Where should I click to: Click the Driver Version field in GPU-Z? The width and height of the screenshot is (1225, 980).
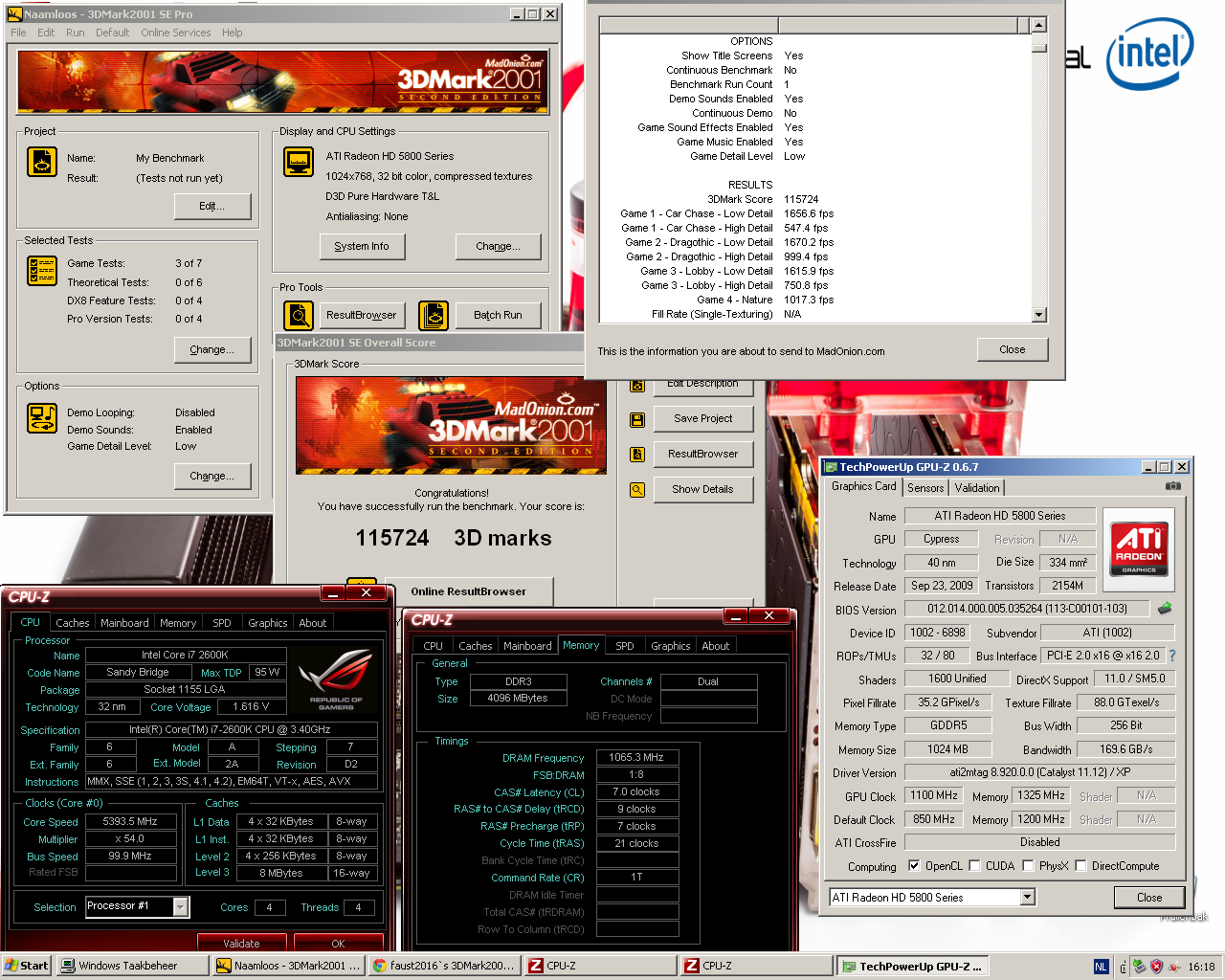tap(1039, 772)
